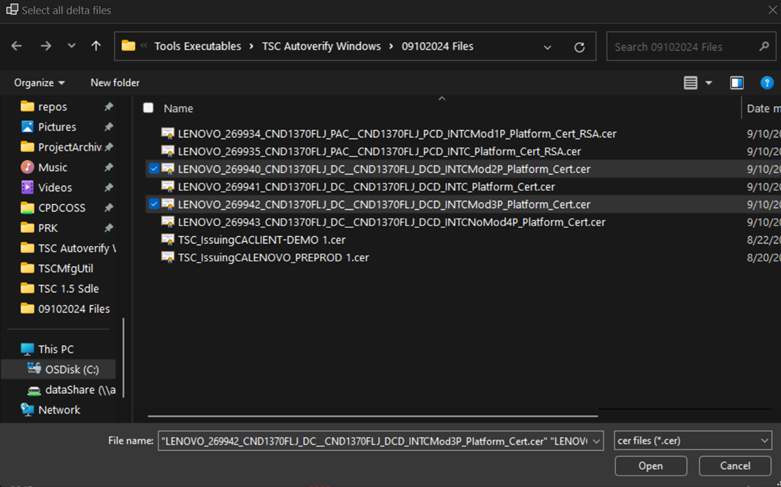Click the horizontal scrollbar of file list
The width and height of the screenshot is (781, 487).
coord(373,416)
